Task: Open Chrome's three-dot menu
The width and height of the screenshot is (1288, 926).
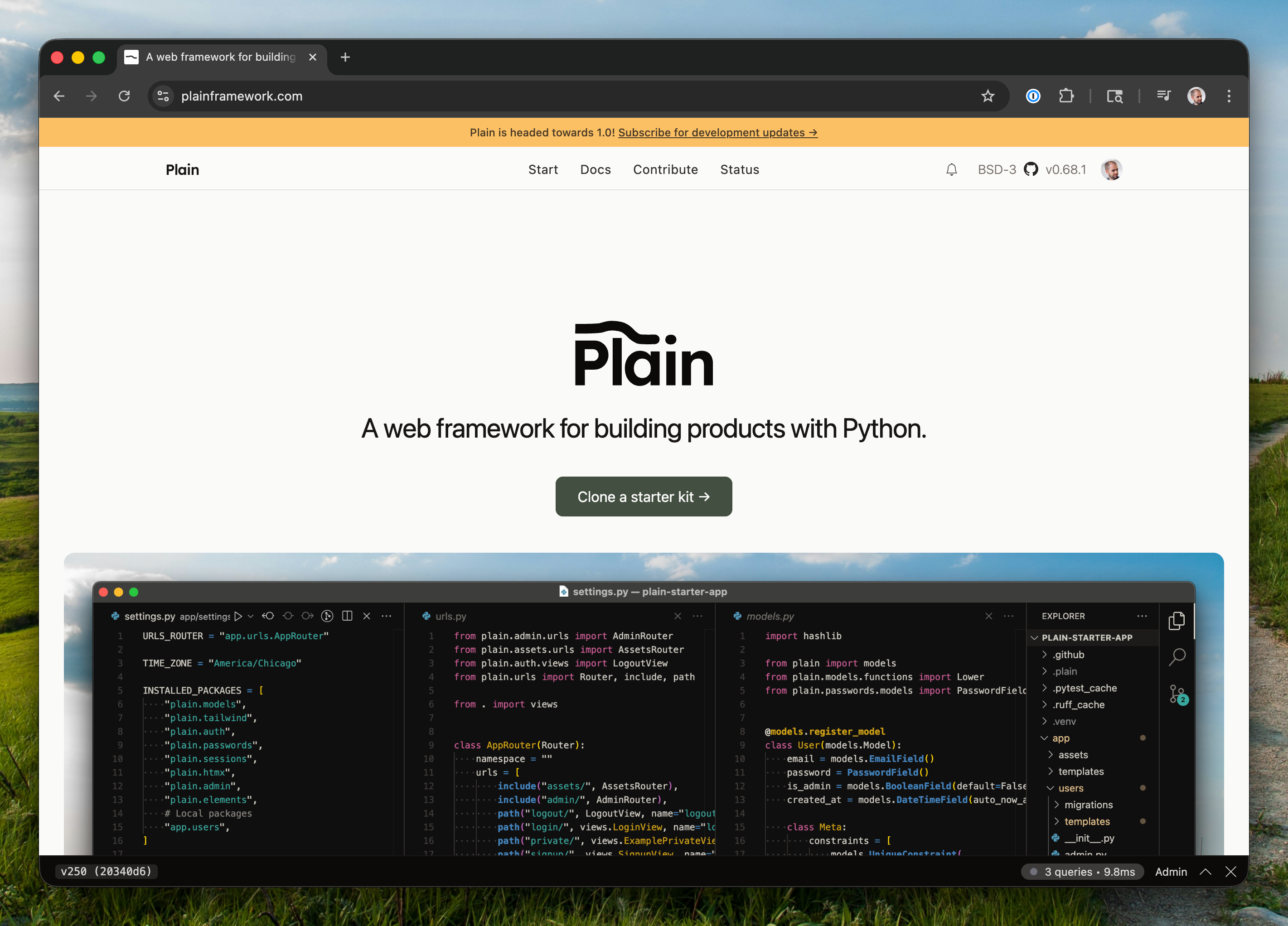Action: (1229, 96)
